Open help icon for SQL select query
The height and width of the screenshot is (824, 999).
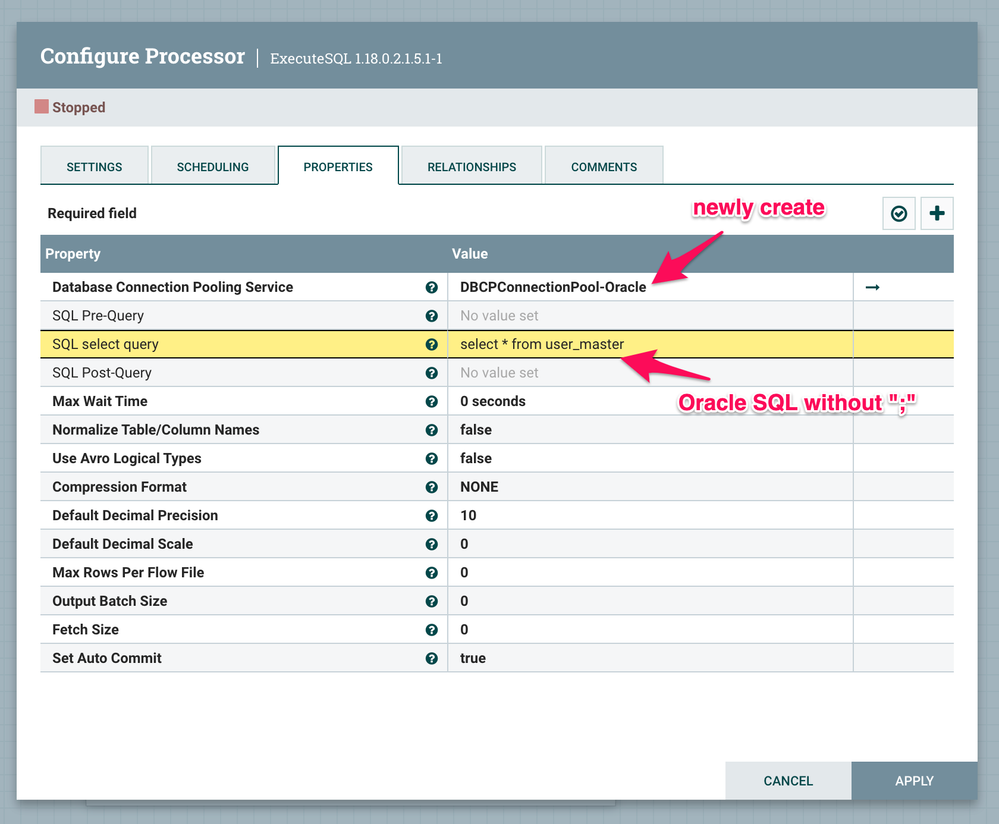[x=431, y=345]
